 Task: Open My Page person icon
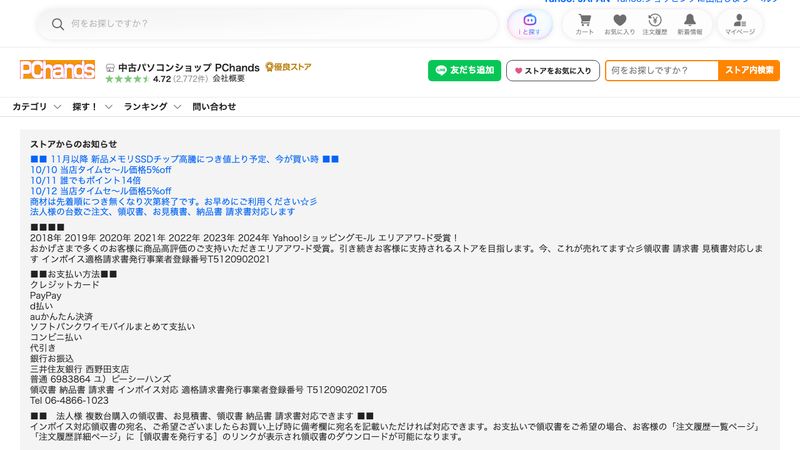(x=740, y=24)
